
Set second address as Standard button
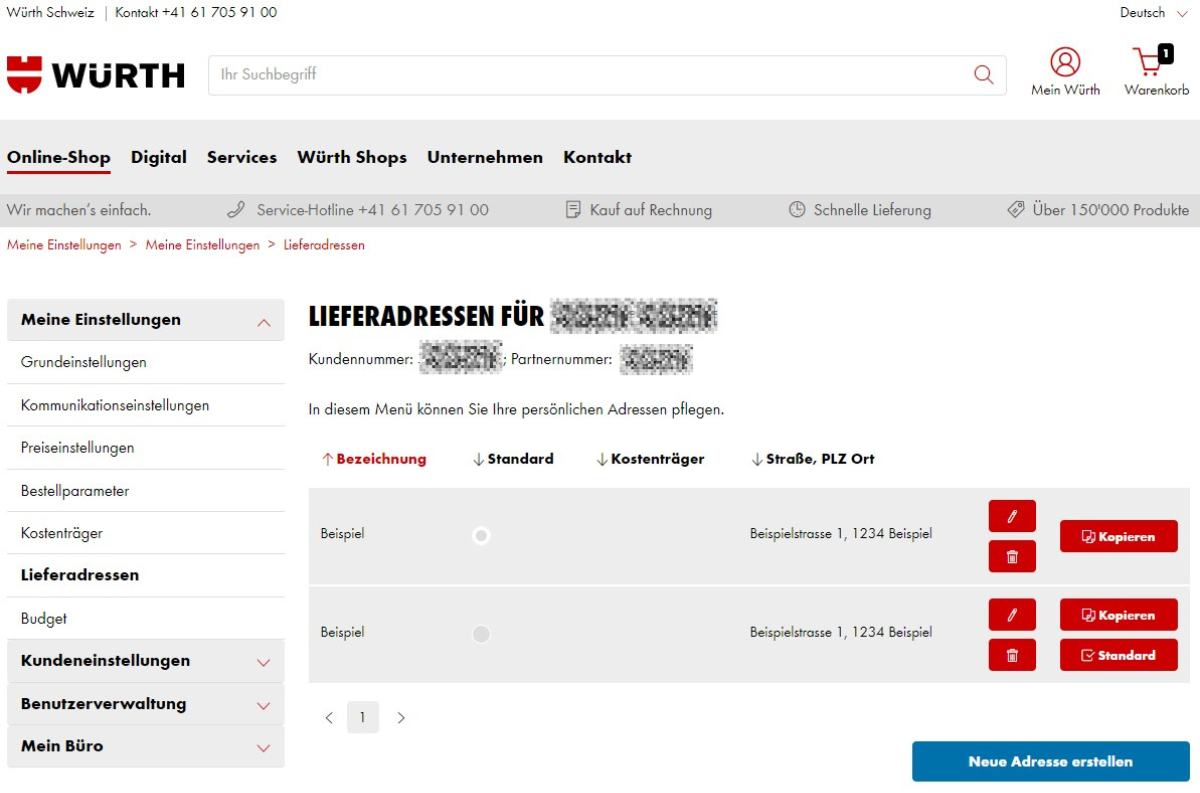(1119, 655)
